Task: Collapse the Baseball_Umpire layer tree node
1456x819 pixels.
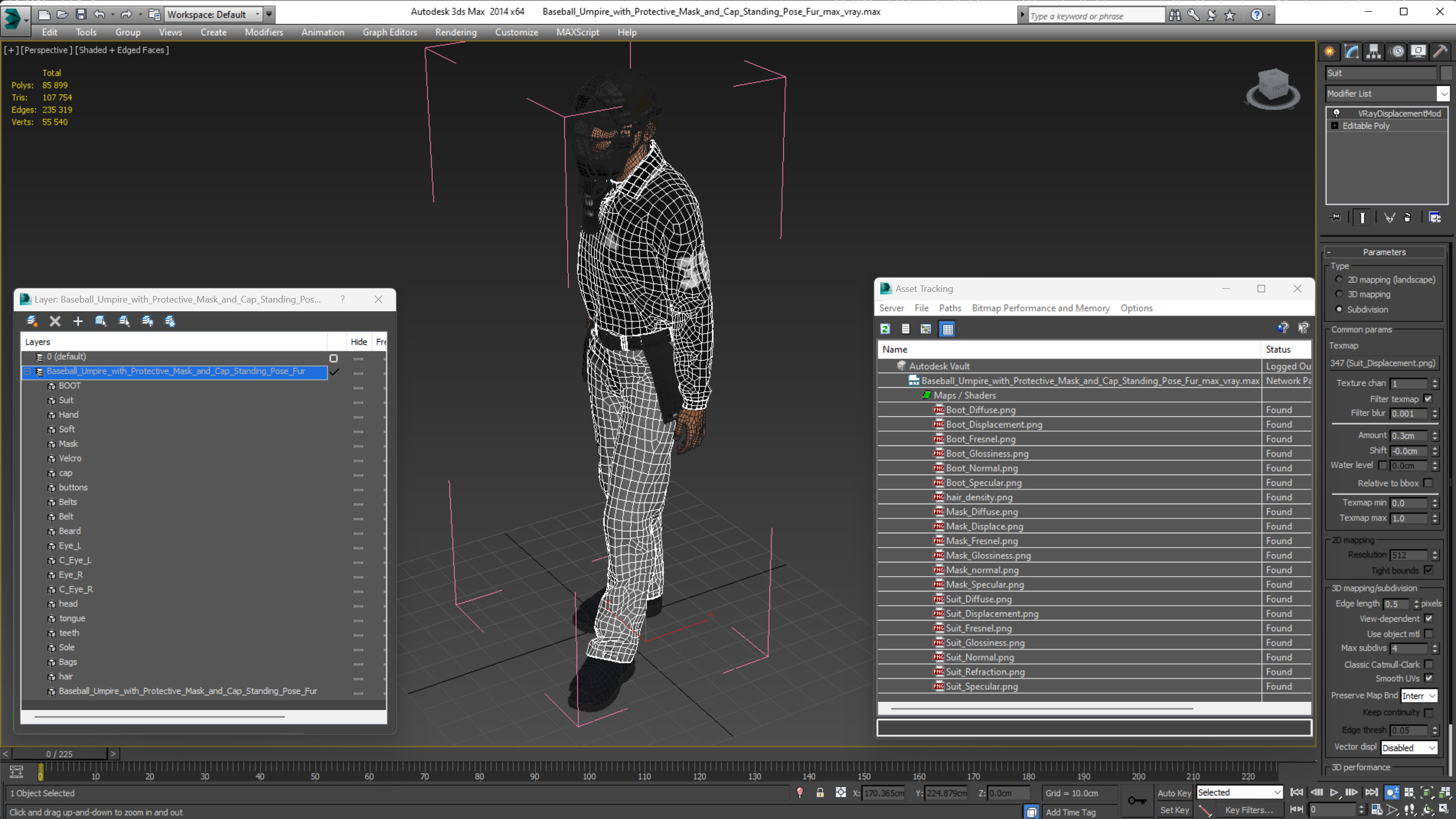Action: pos(27,371)
